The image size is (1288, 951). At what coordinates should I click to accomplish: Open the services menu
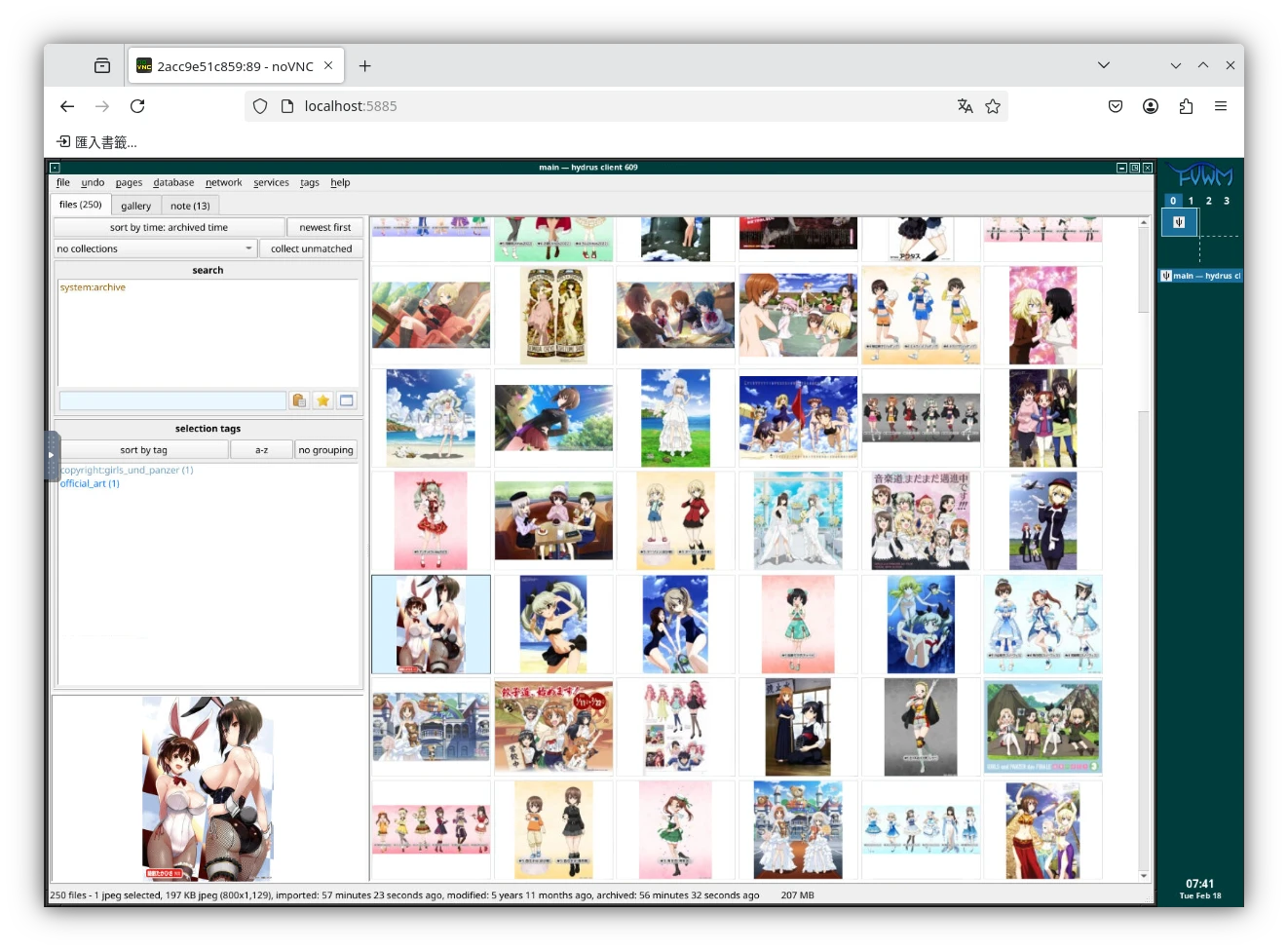tap(271, 182)
